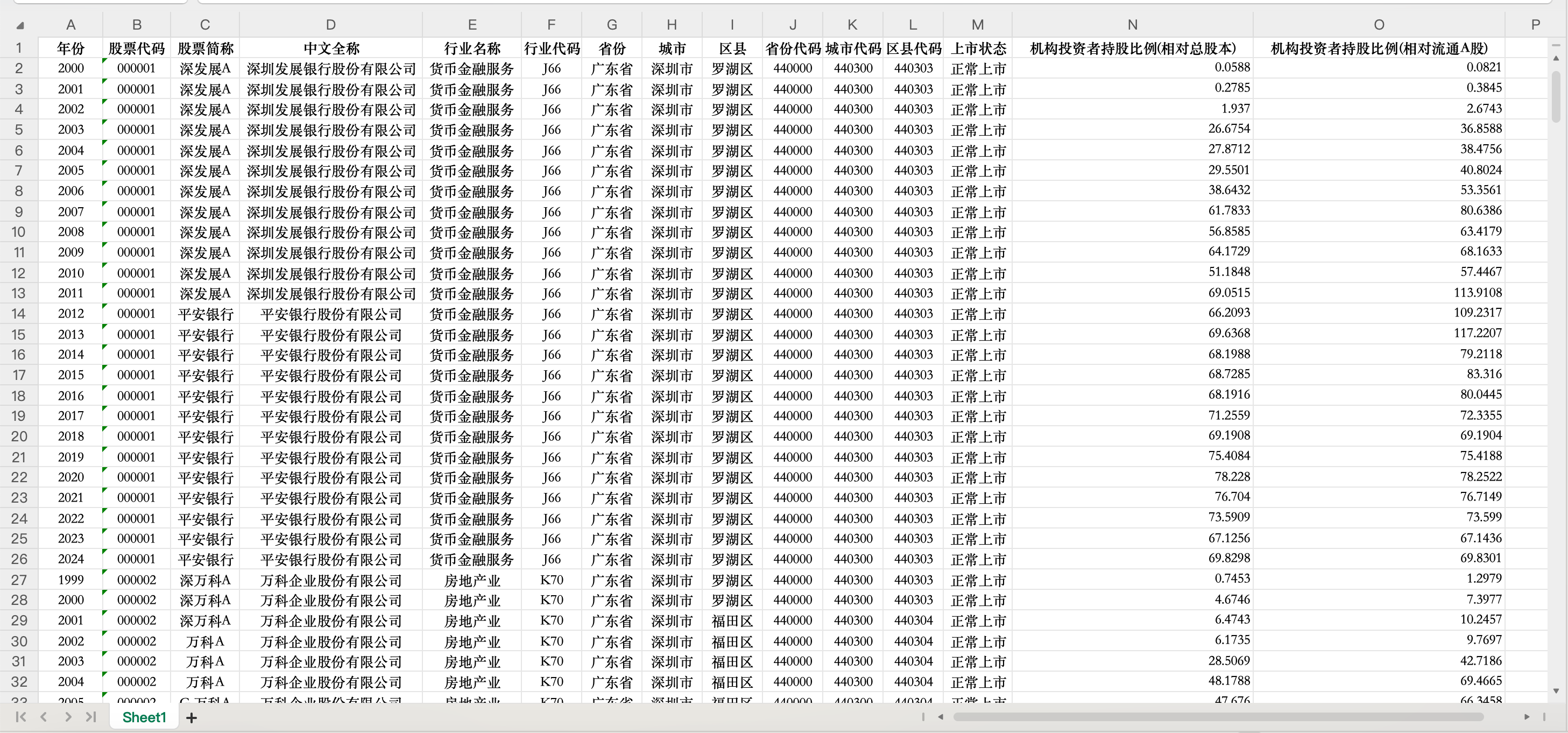Jump to the first sheet navigation arrow

[20, 717]
